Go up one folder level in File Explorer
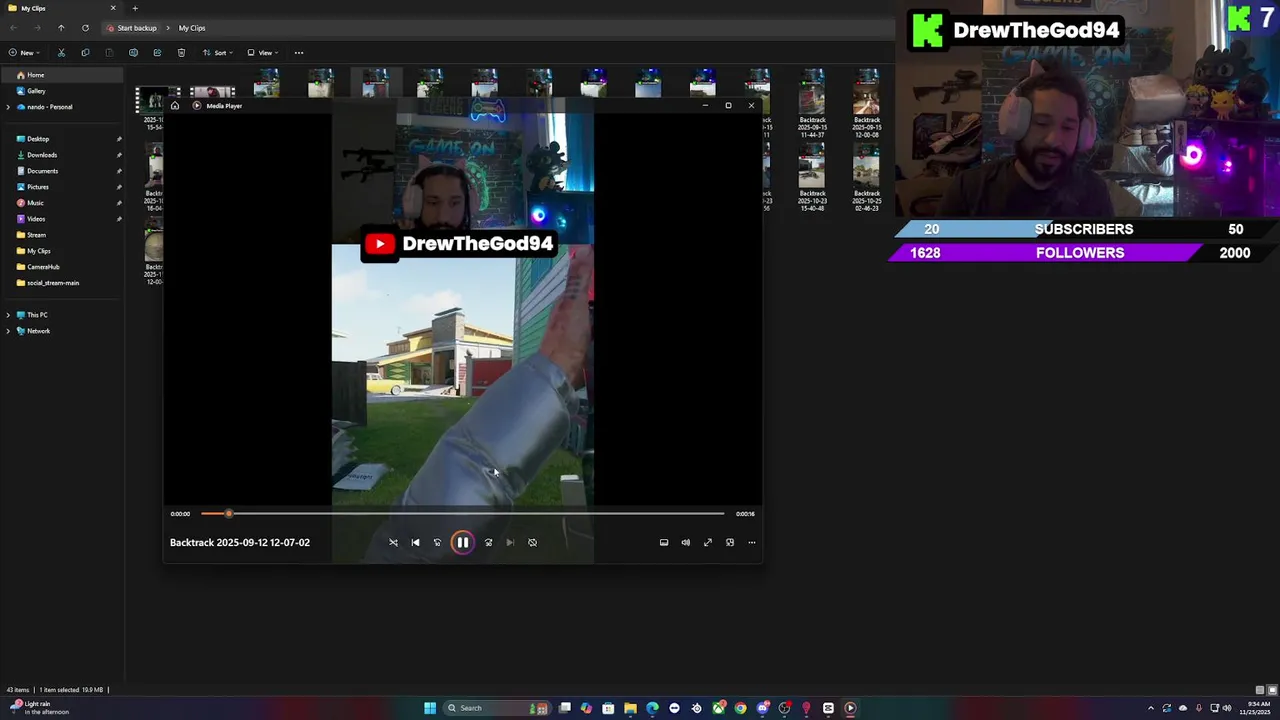The height and width of the screenshot is (720, 1280). point(61,28)
